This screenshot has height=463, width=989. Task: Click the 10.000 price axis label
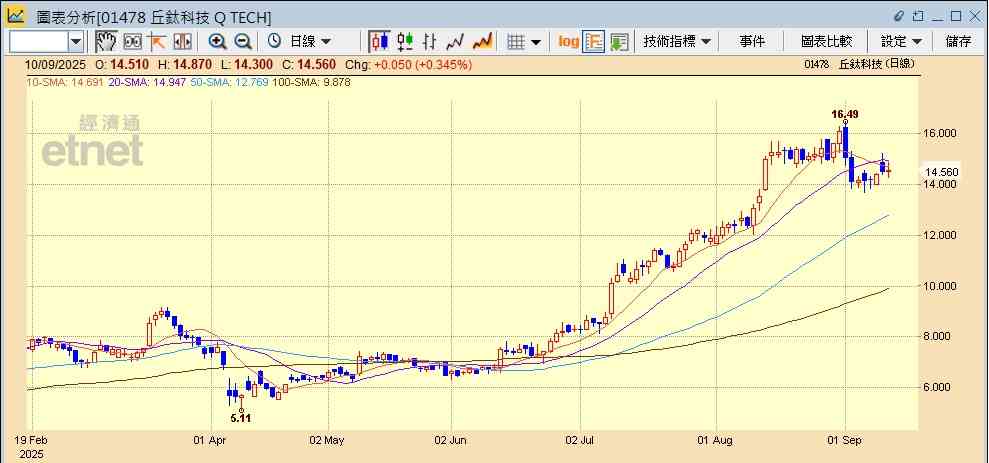[942, 286]
